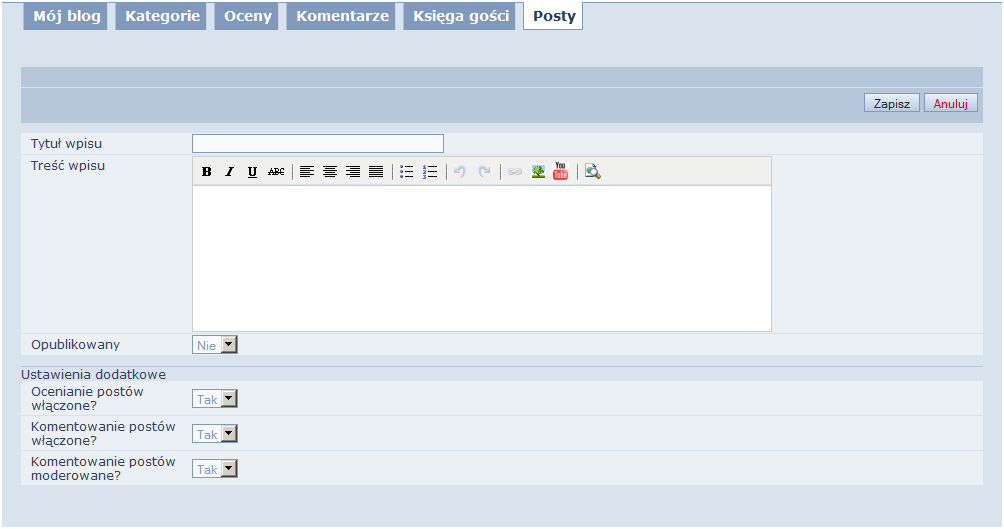The width and height of the screenshot is (1004, 529).
Task: Open the Opublikowany dropdown showing Nie
Action: 215,345
